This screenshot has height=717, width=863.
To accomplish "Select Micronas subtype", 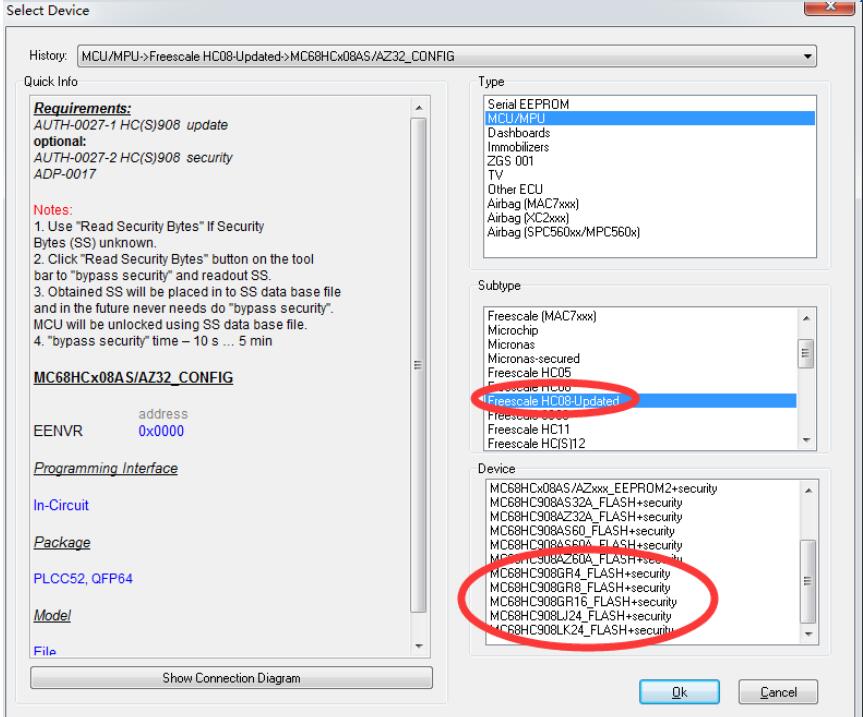I will pos(641,344).
